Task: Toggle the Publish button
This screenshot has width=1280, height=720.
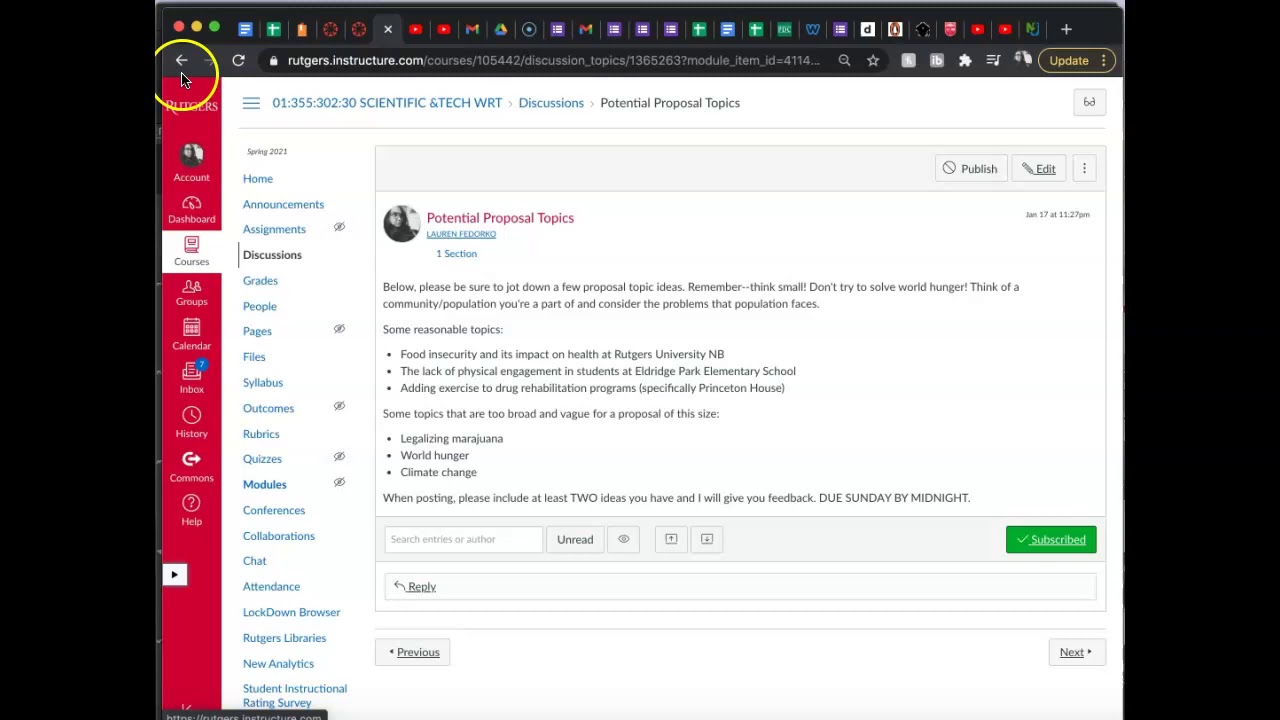Action: 970,169
